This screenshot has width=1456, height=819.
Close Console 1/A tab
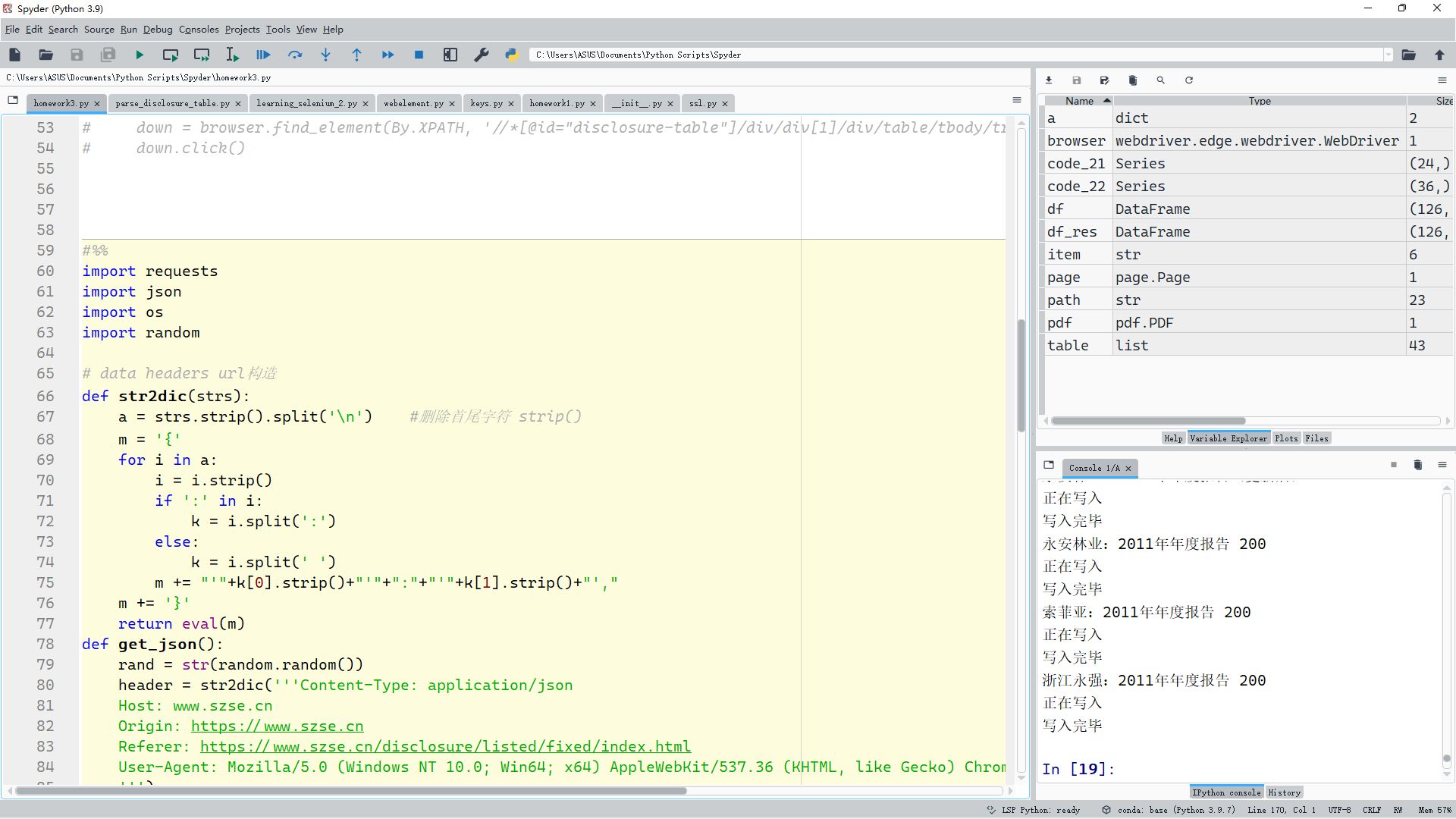(x=1128, y=469)
